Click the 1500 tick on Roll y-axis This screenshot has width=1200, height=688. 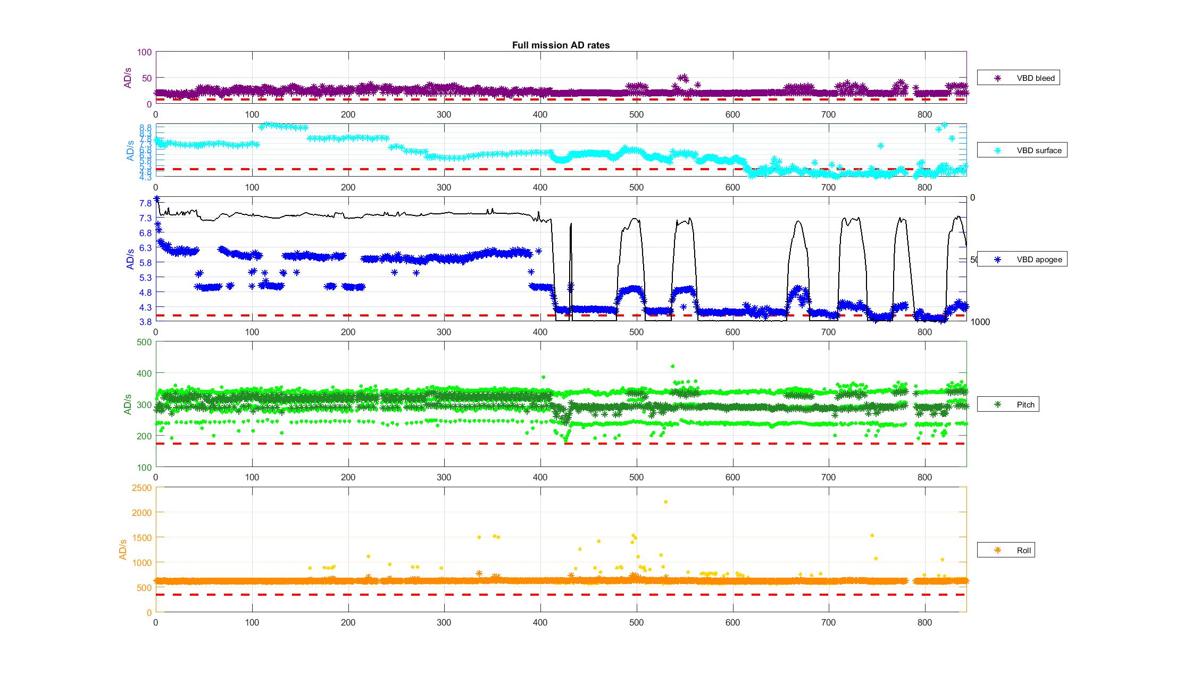click(141, 538)
